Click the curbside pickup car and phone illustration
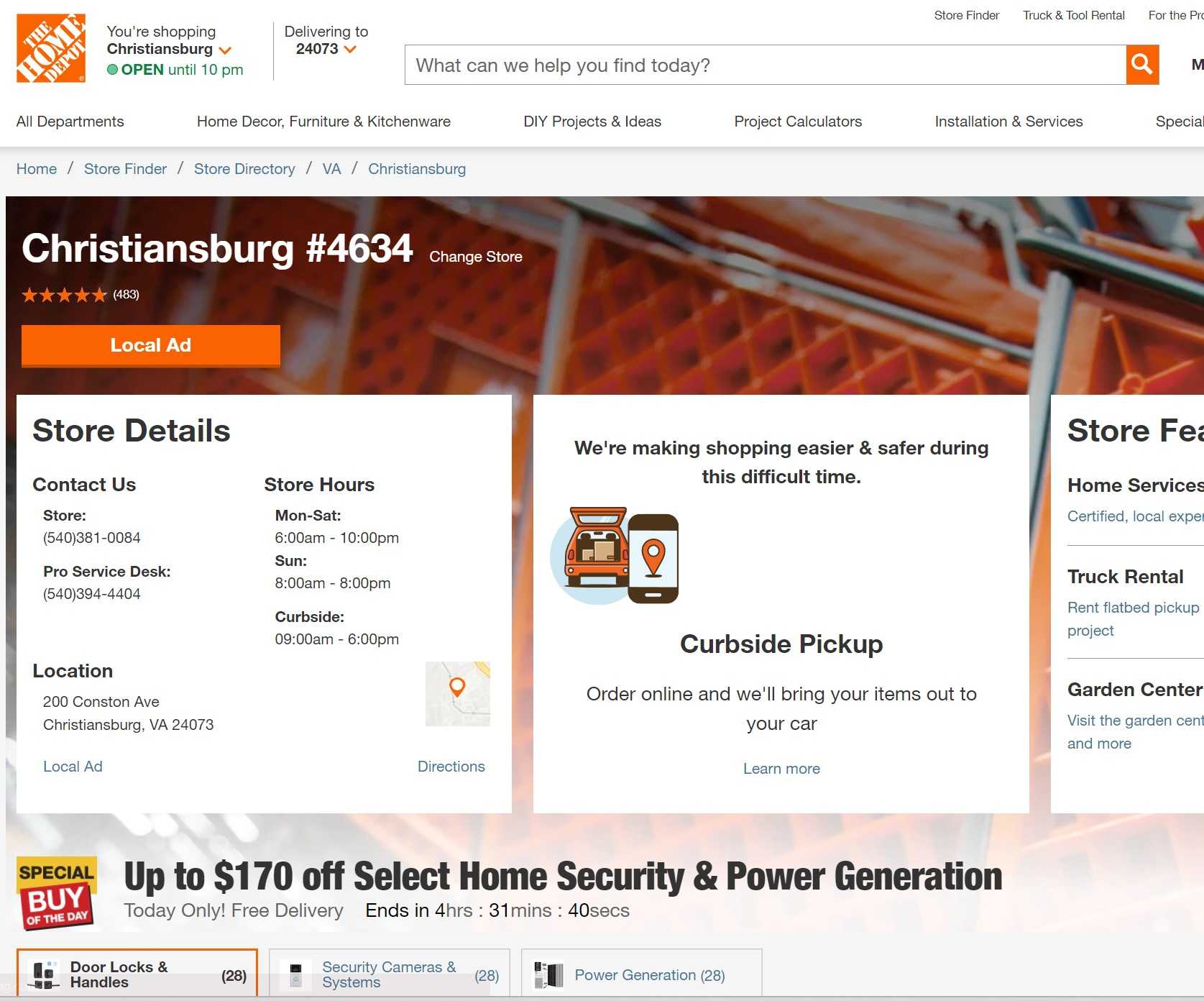 [615, 556]
